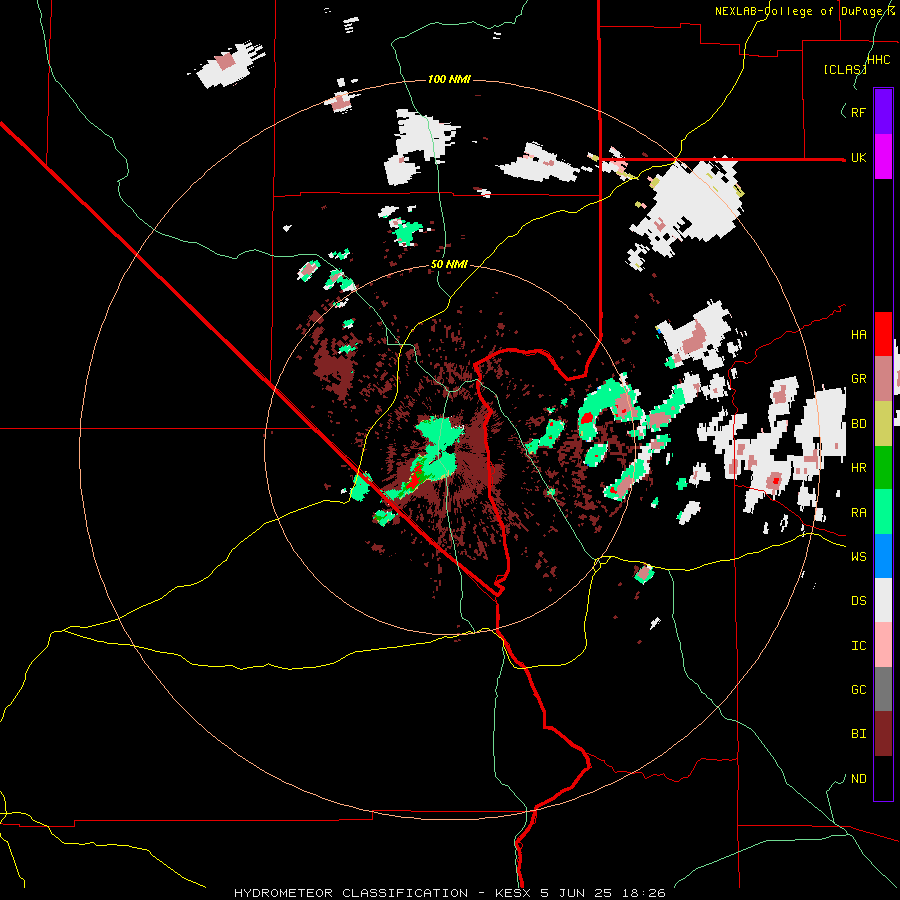The height and width of the screenshot is (900, 900).
Task: Click the 'HR' legend label
Action: click(858, 468)
